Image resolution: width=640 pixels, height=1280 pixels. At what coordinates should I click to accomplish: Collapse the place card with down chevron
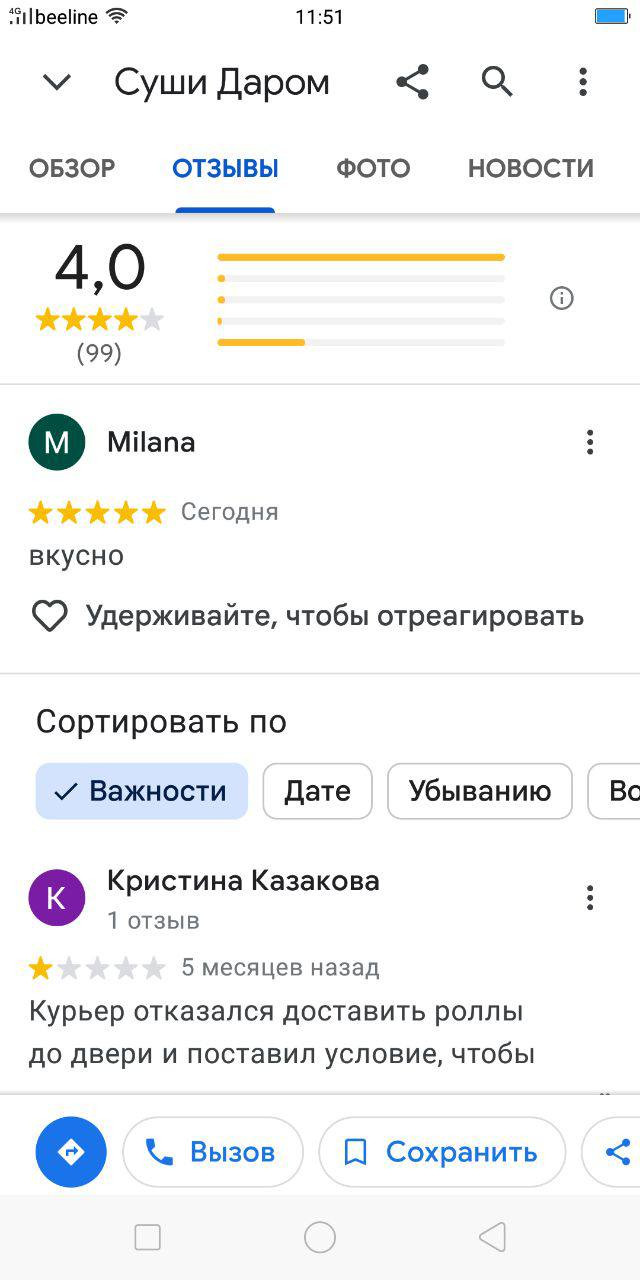(x=57, y=82)
